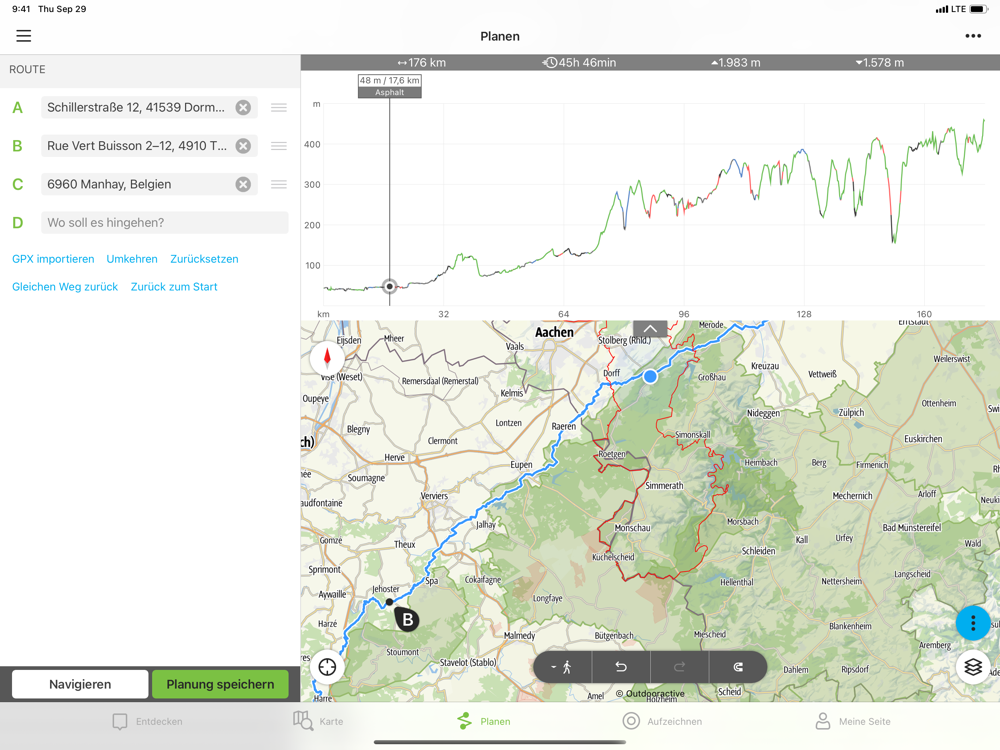Screen dimensions: 1000x750
Task: Click the Wo soll es hingehen field
Action: tap(165, 223)
